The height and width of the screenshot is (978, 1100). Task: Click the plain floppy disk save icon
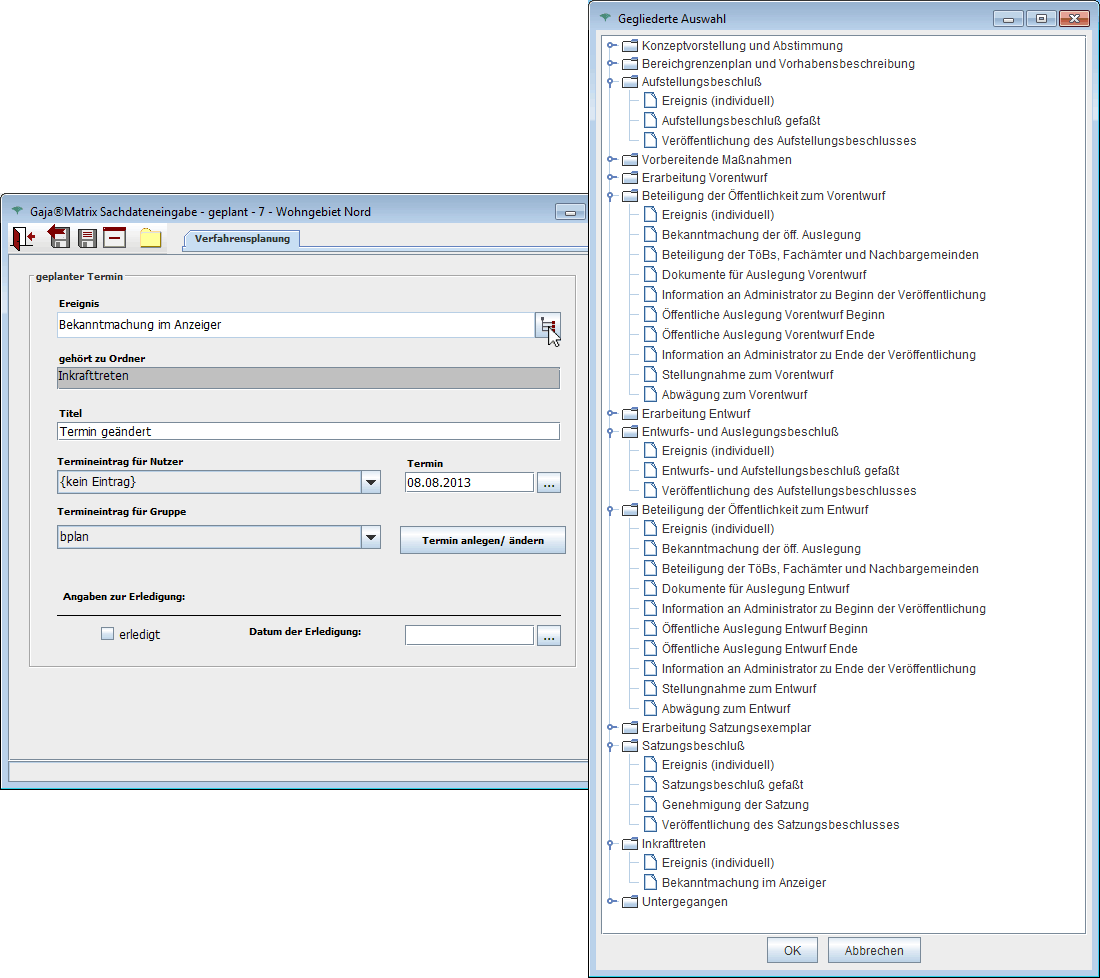[x=87, y=237]
